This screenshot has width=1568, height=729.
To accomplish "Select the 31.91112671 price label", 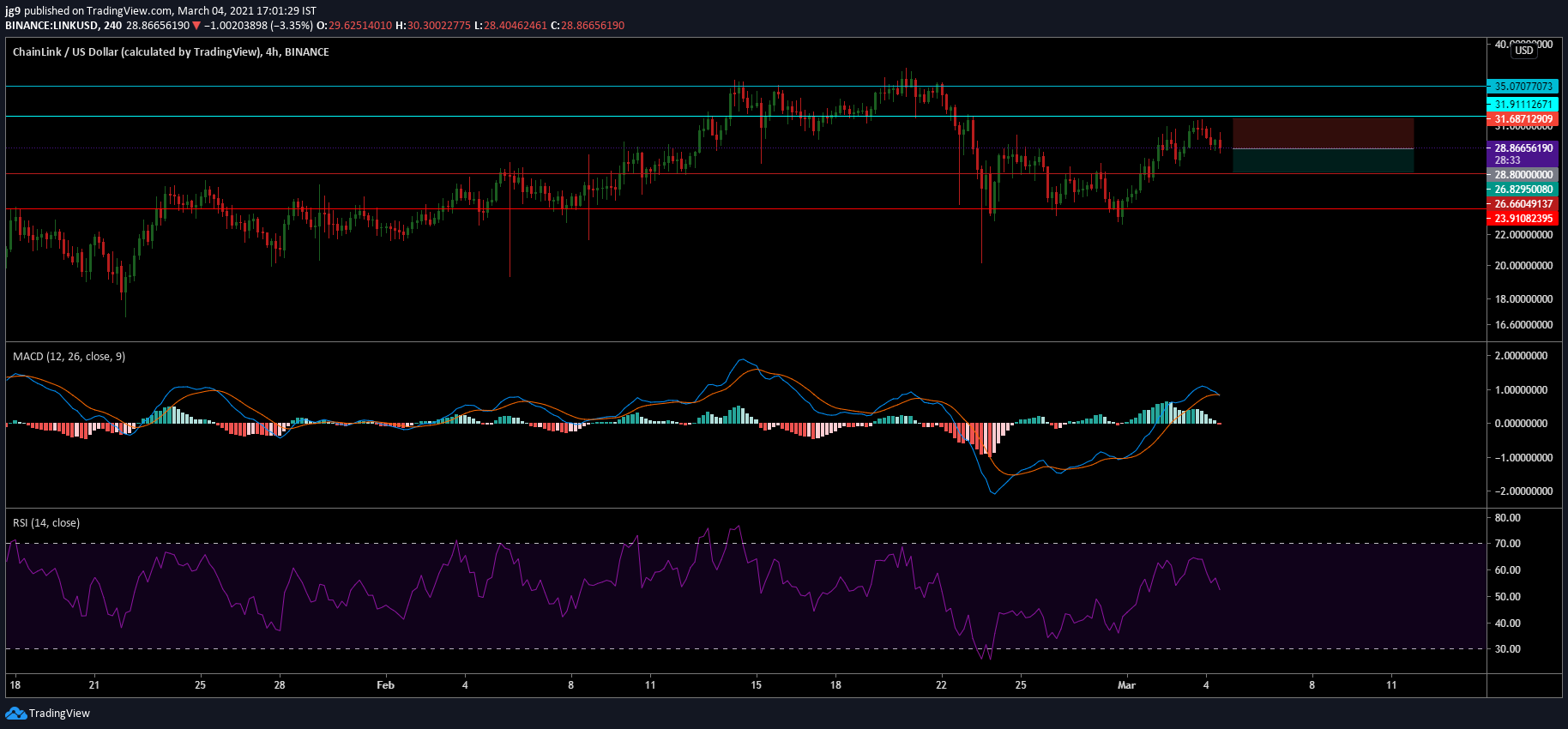I will click(1523, 105).
